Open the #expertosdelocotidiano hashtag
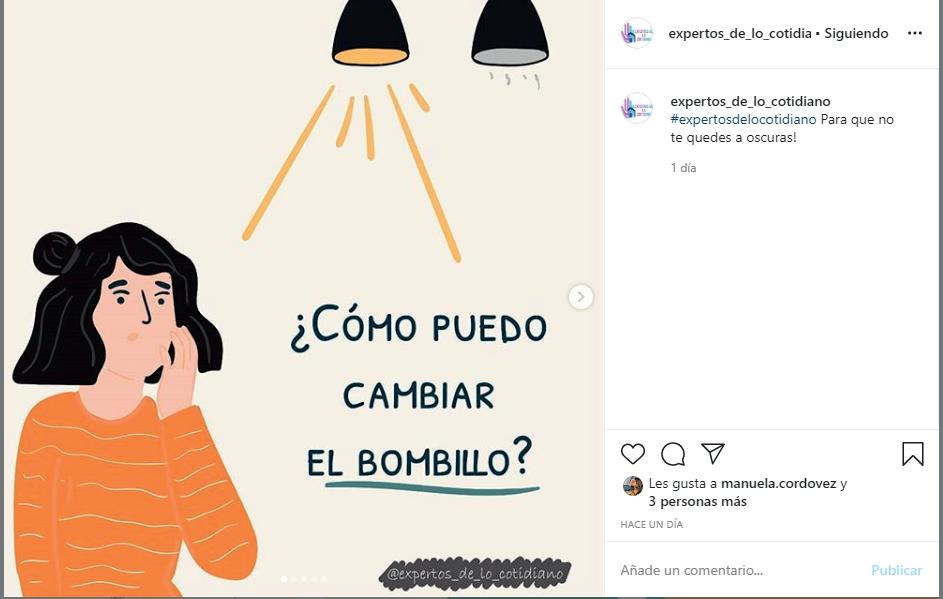The height and width of the screenshot is (599, 943). 743,119
